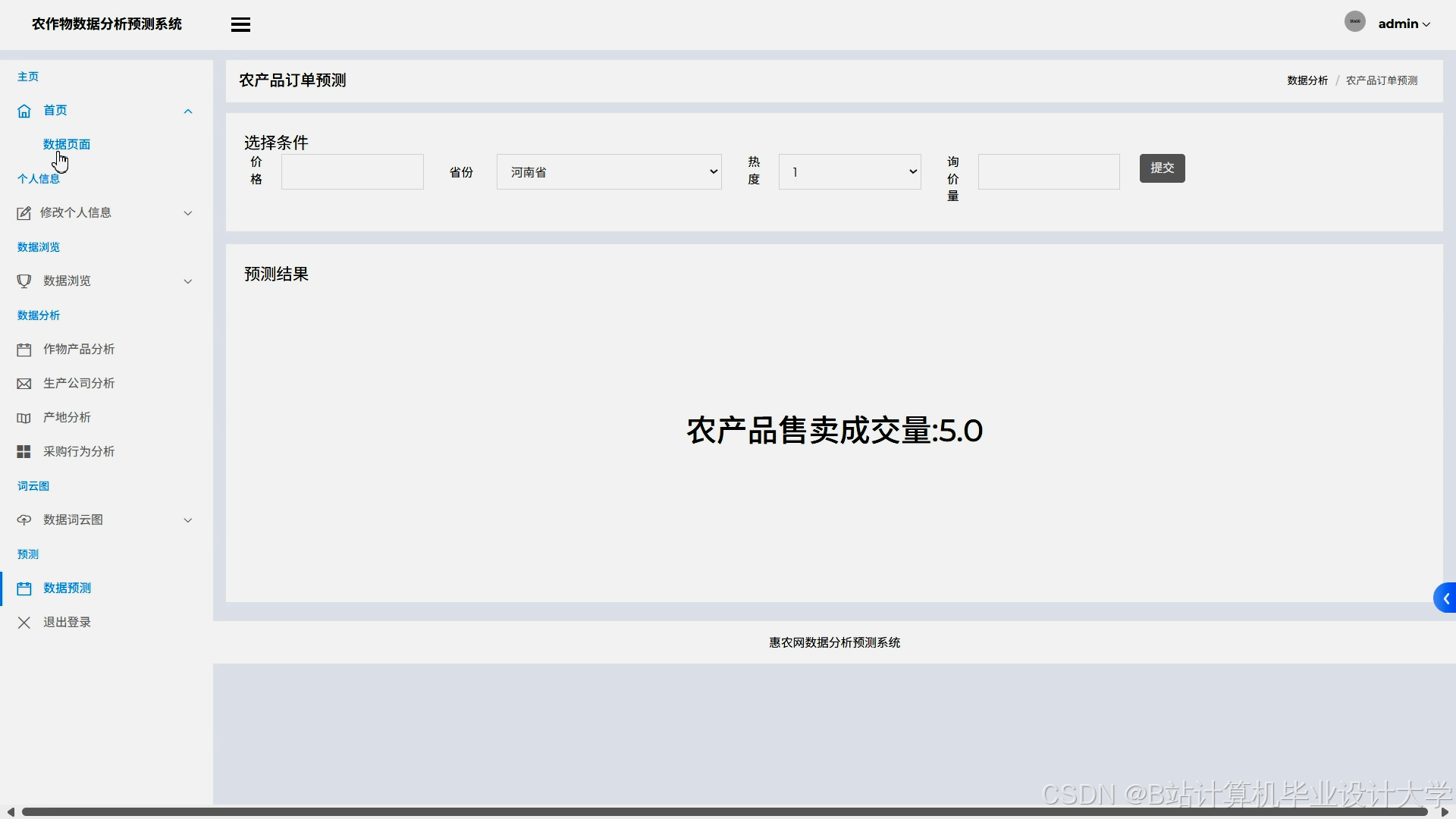Image resolution: width=1456 pixels, height=819 pixels.
Task: Select 数据页面 in the sidebar
Action: (x=67, y=143)
